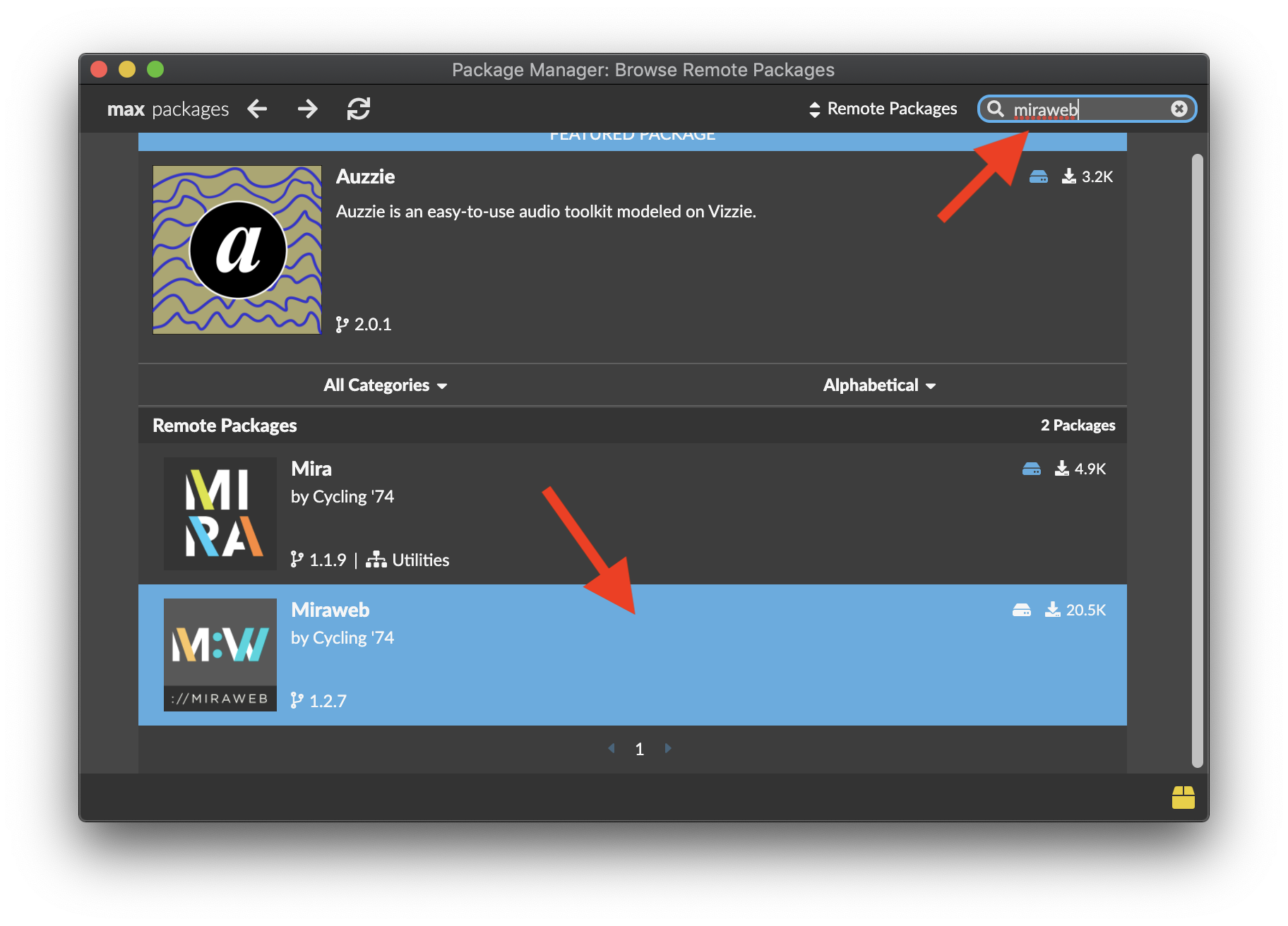Click the max packages logo
The image size is (1288, 926).
point(167,109)
